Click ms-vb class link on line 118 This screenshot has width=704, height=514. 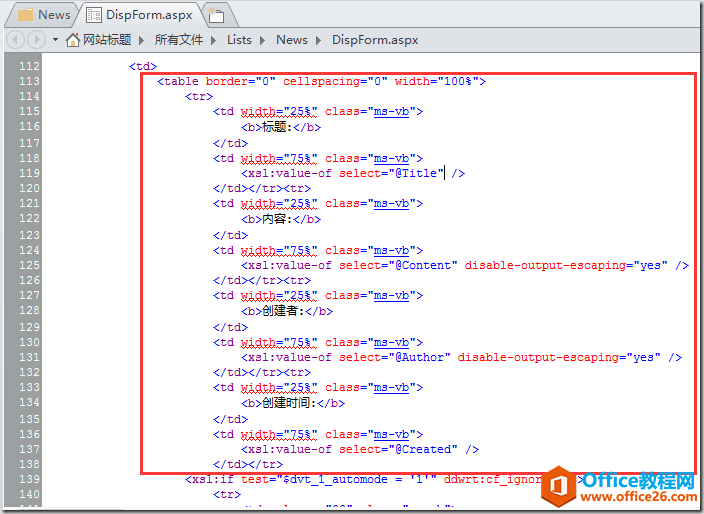point(391,158)
